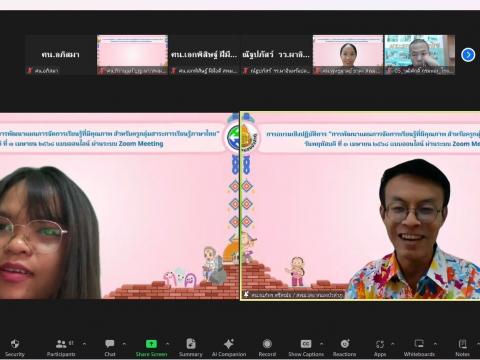Click the name label on the active speaker video
This screenshot has width=480, height=360.
pos(293,295)
